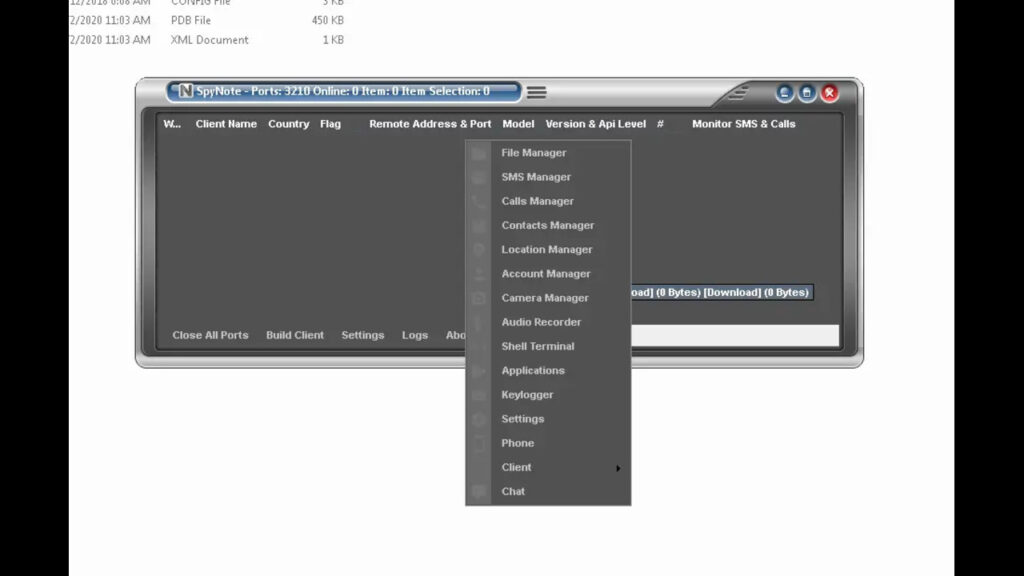Click the Version & Api Level header
Image resolution: width=1024 pixels, height=576 pixels.
(596, 124)
